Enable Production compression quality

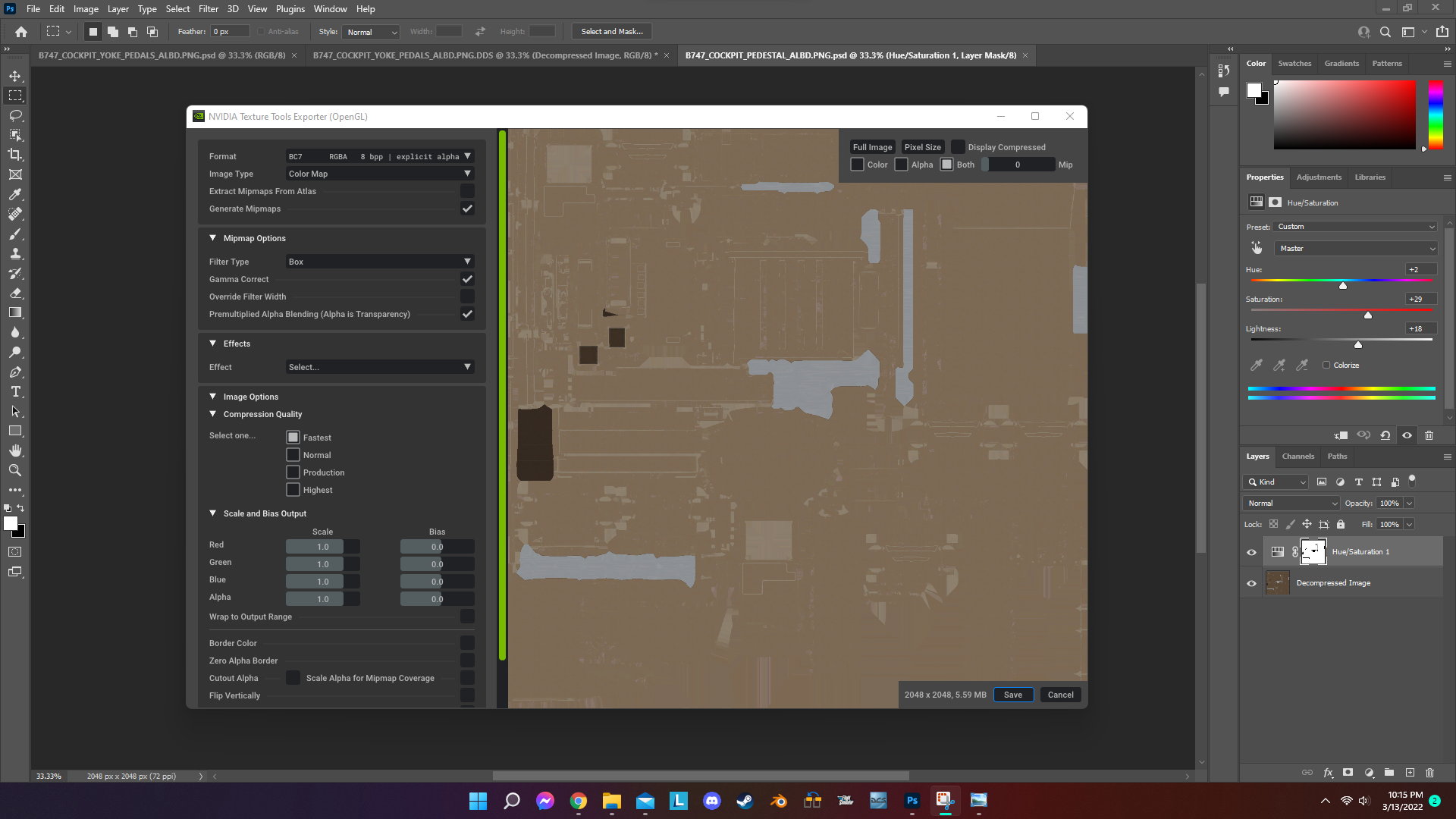click(293, 472)
